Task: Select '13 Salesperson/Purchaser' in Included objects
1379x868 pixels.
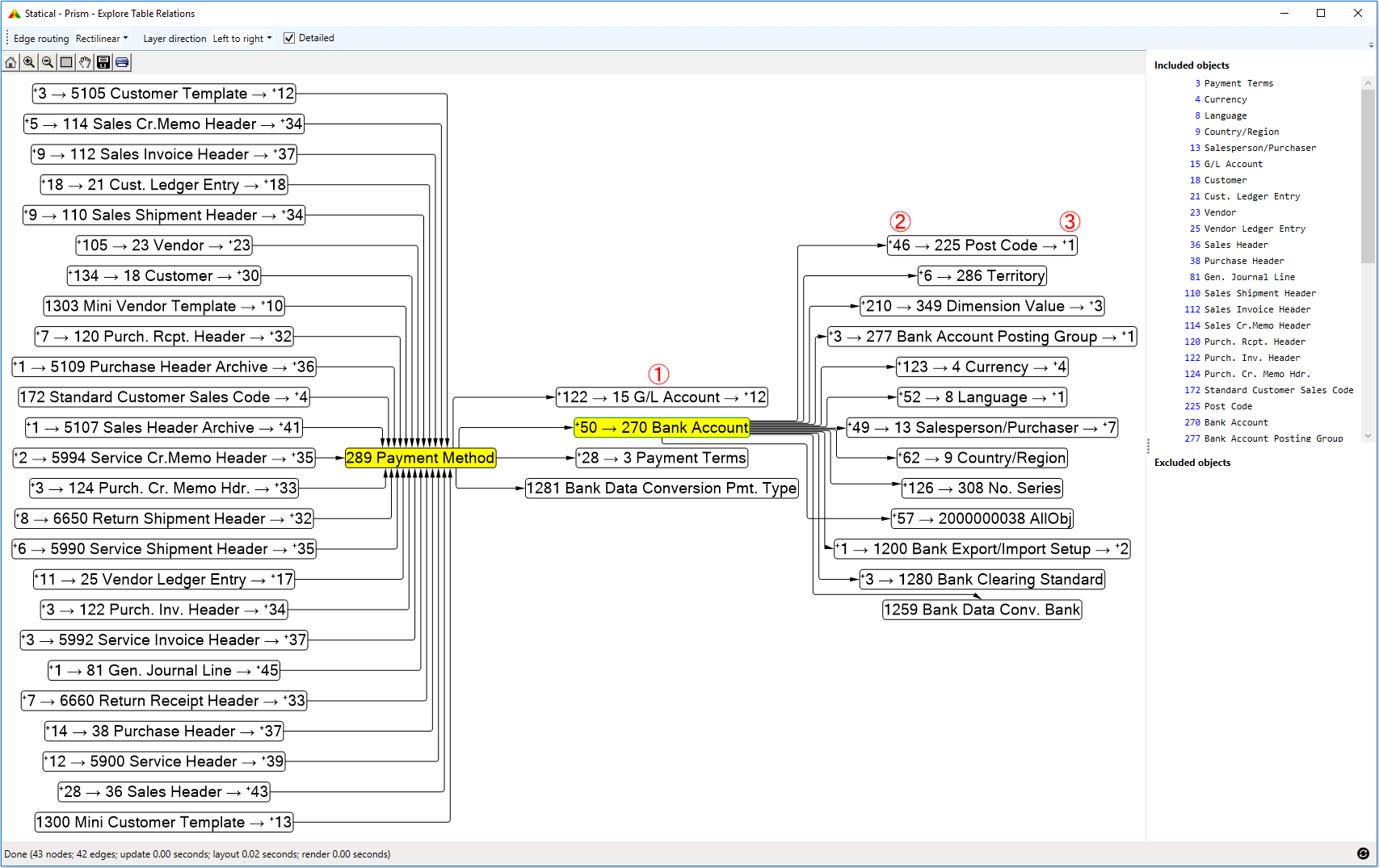Action: [x=1253, y=148]
